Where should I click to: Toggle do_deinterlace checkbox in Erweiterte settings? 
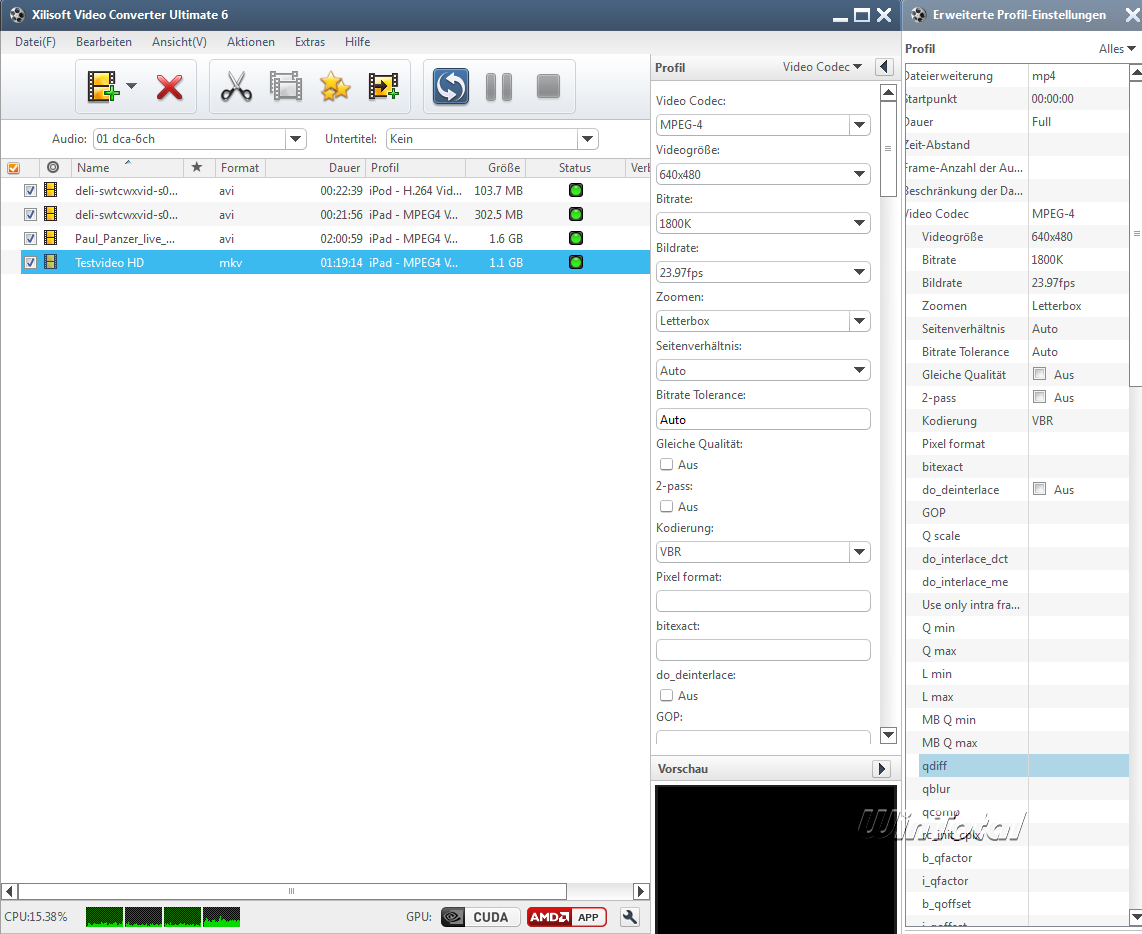[x=1039, y=489]
